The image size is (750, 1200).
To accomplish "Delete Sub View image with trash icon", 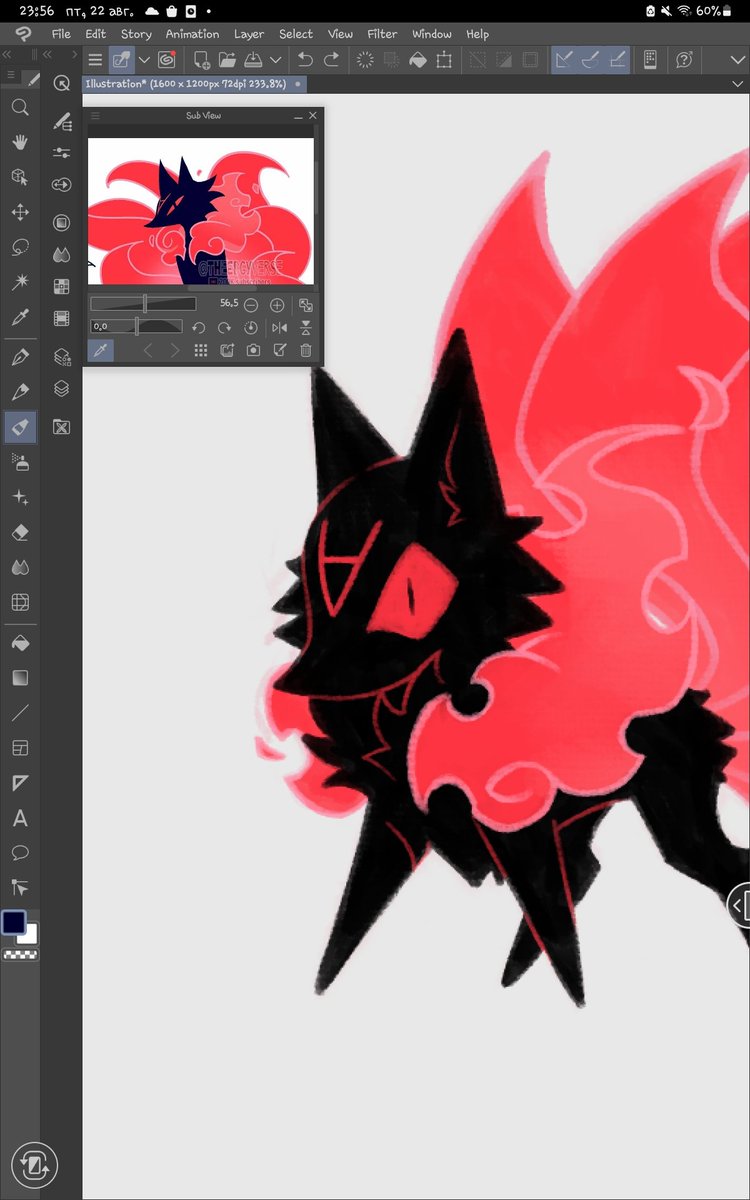I will (x=306, y=350).
